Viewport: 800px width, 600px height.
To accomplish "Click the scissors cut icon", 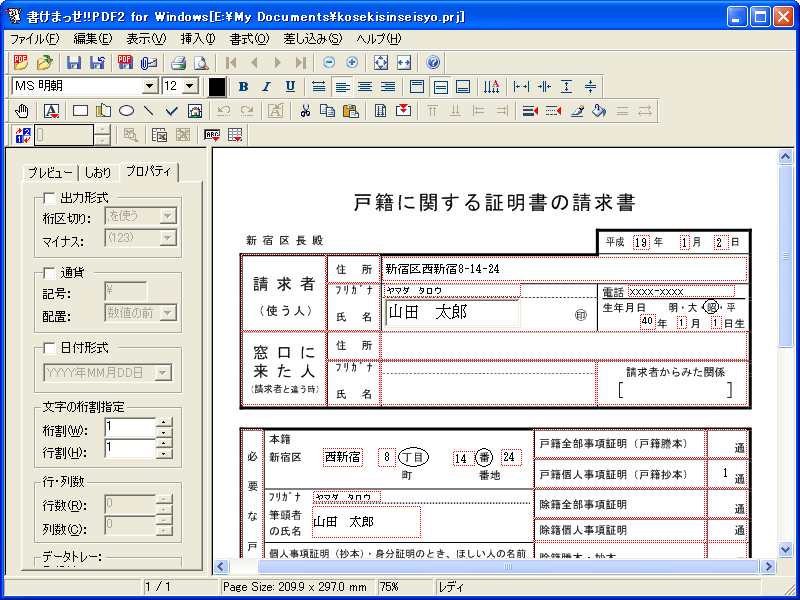I will pyautogui.click(x=305, y=111).
